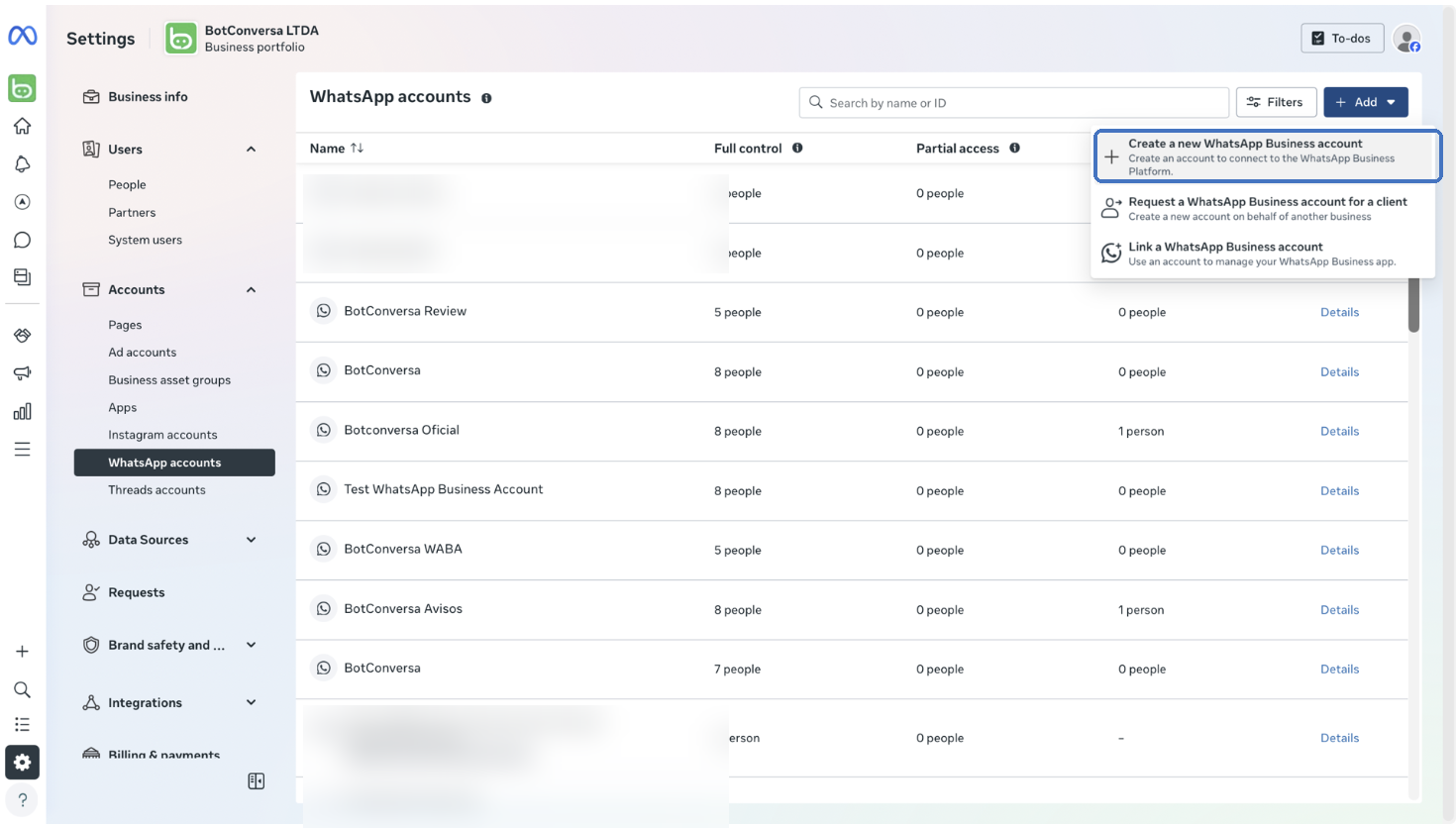This screenshot has width=1456, height=828.
Task: Click the Partial access info icon
Action: click(1014, 148)
